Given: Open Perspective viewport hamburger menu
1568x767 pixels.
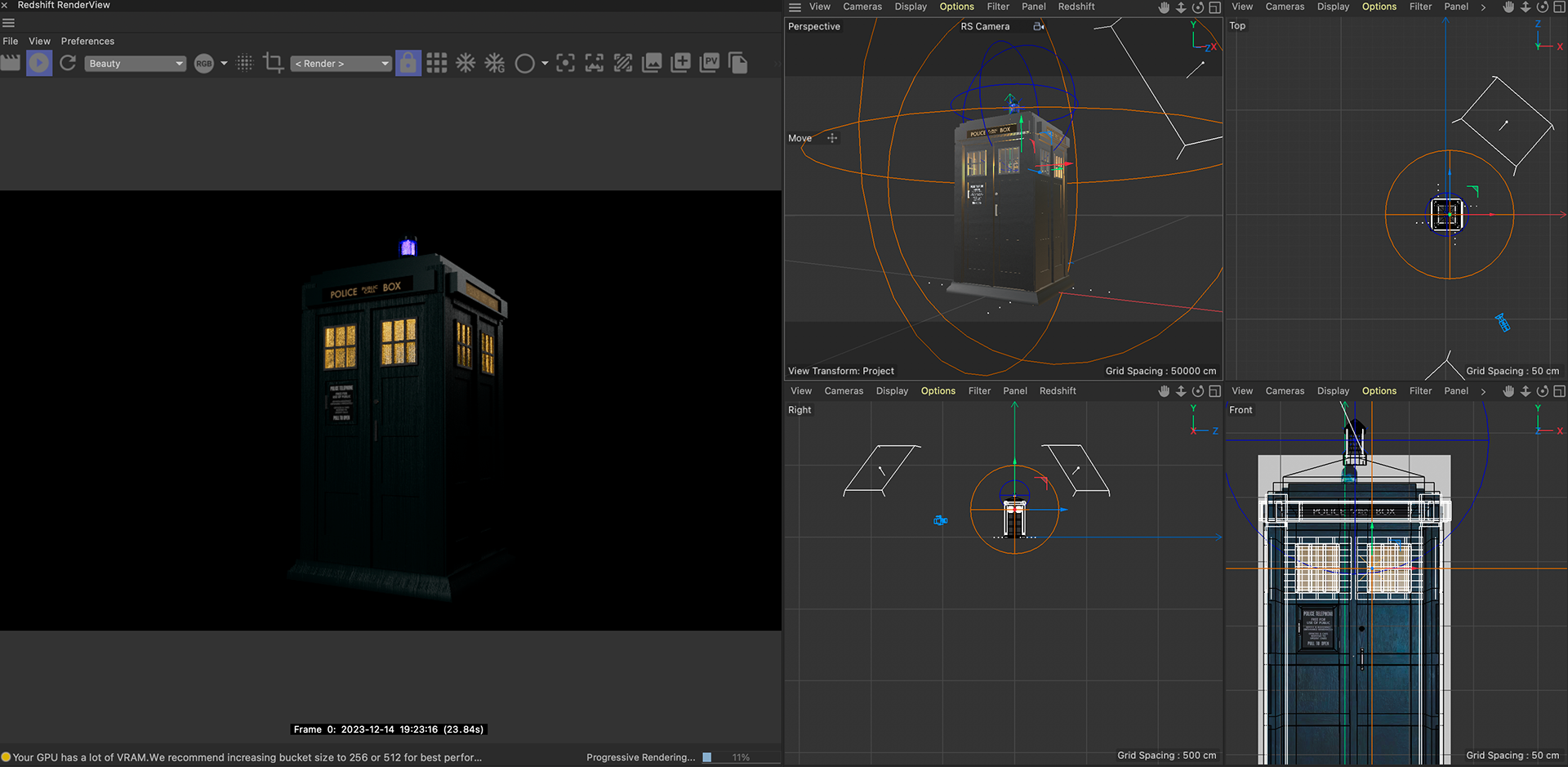Looking at the screenshot, I should tap(795, 7).
